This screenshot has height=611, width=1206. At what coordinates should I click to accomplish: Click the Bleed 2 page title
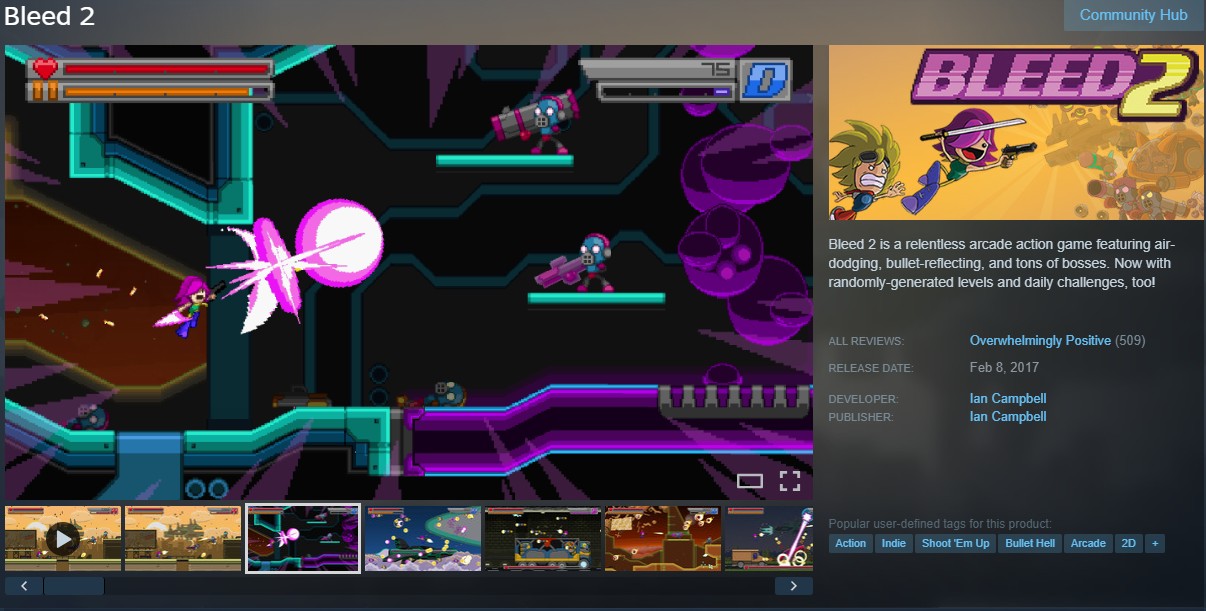[50, 17]
